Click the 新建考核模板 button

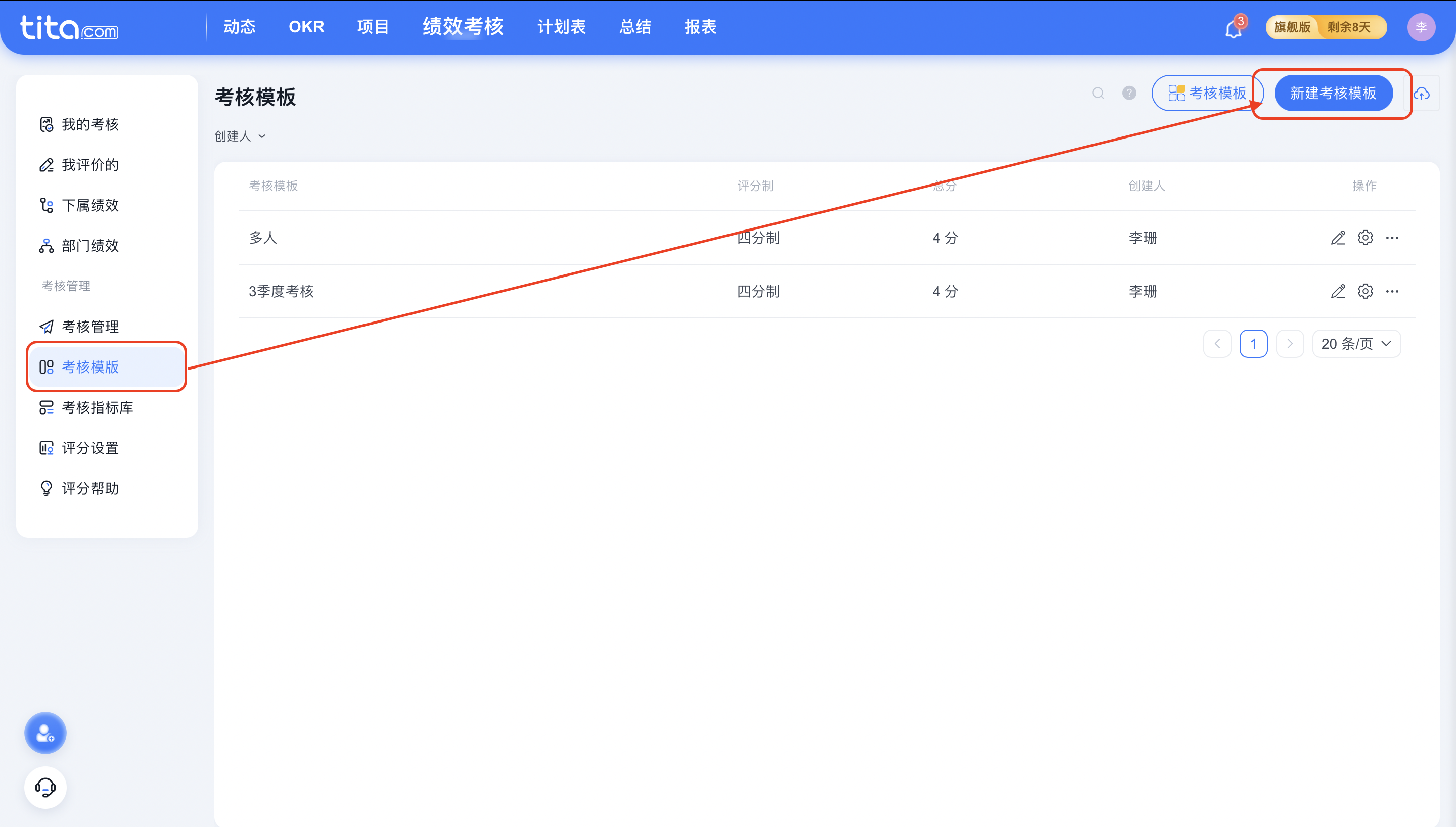pyautogui.click(x=1333, y=93)
